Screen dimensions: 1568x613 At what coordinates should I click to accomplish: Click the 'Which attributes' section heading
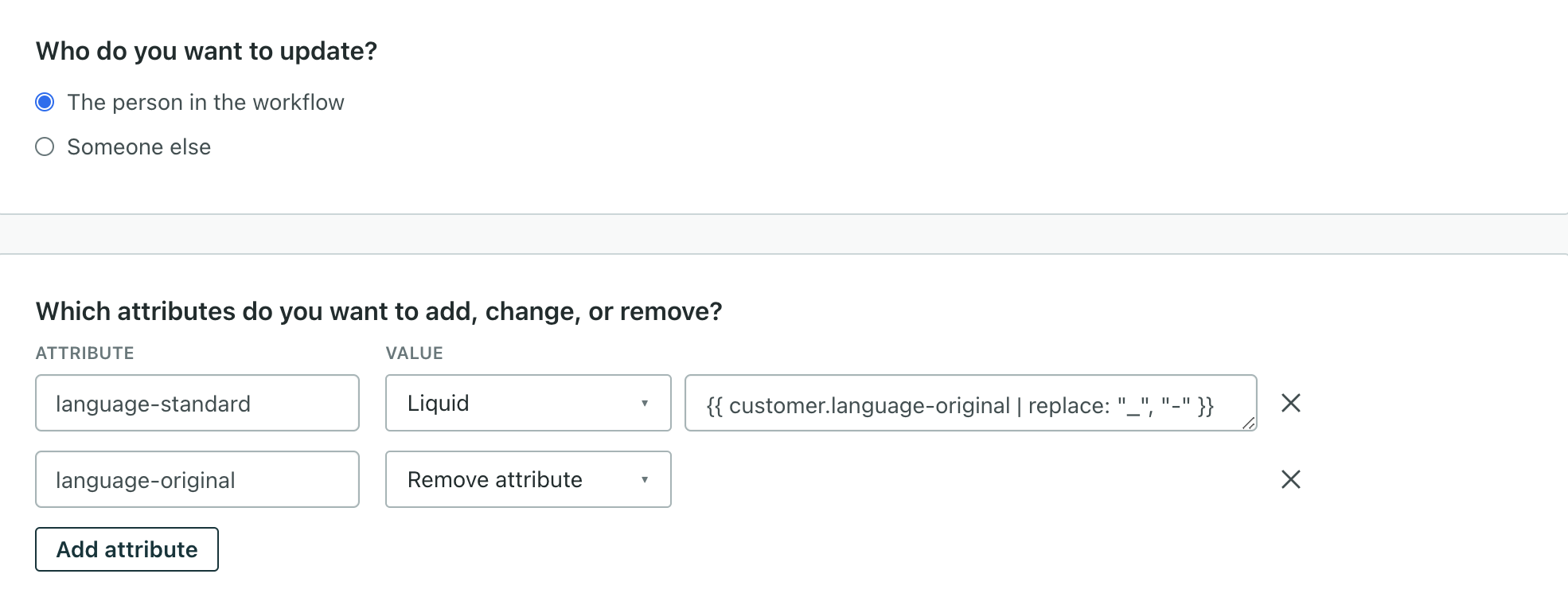[379, 311]
